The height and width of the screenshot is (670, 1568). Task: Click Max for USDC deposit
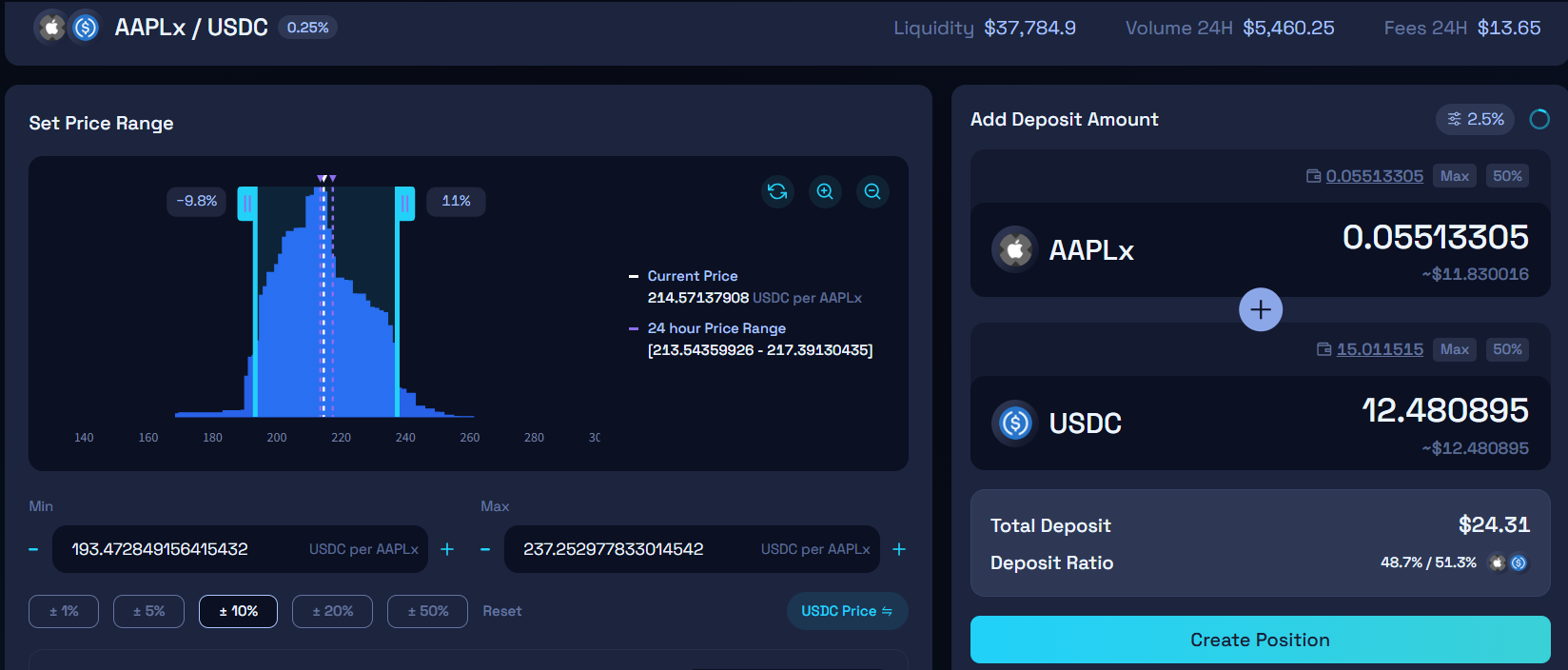[x=1454, y=349]
